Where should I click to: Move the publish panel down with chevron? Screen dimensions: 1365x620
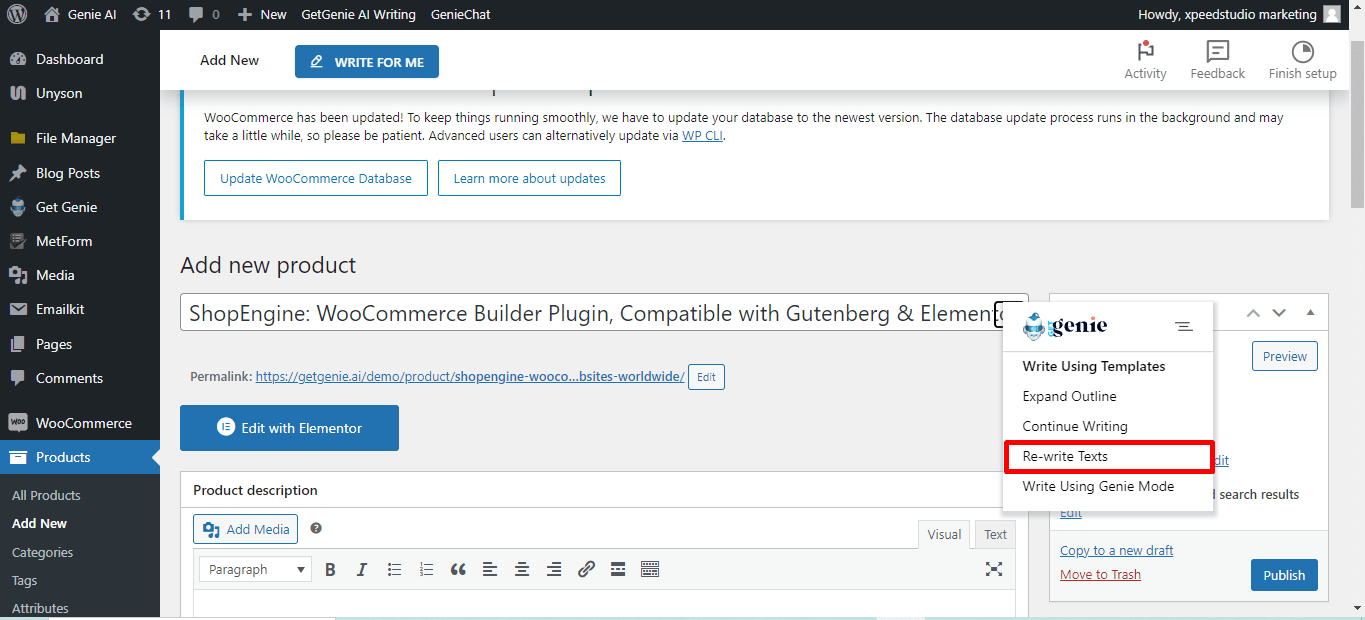tap(1279, 313)
